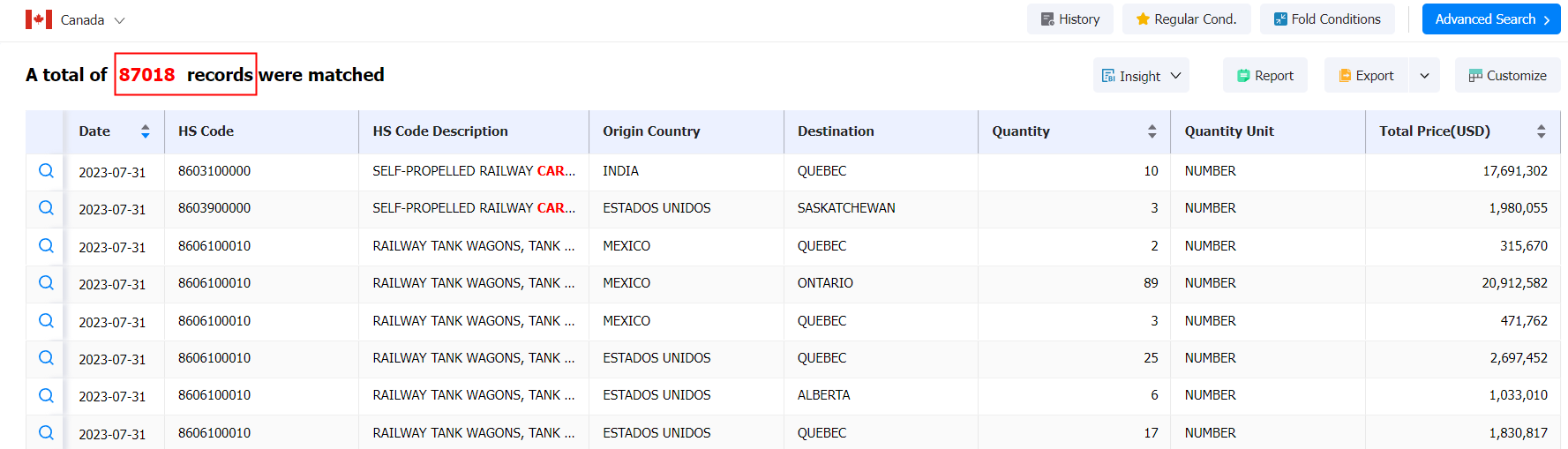Click quantity value 89
The image size is (1568, 449).
pos(1151,283)
